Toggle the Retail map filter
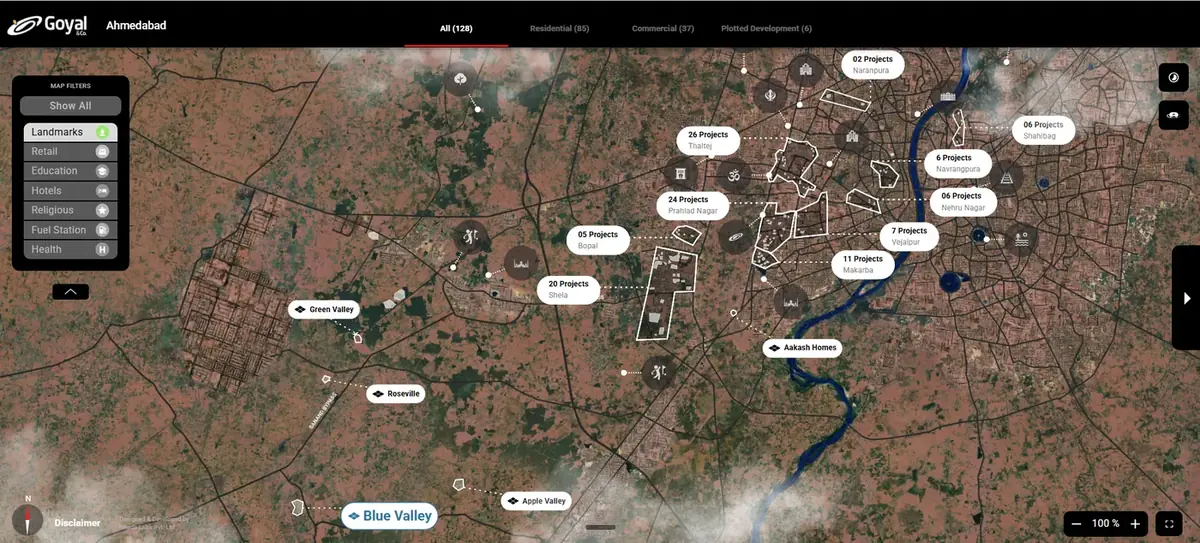The width and height of the screenshot is (1200, 543). [70, 151]
